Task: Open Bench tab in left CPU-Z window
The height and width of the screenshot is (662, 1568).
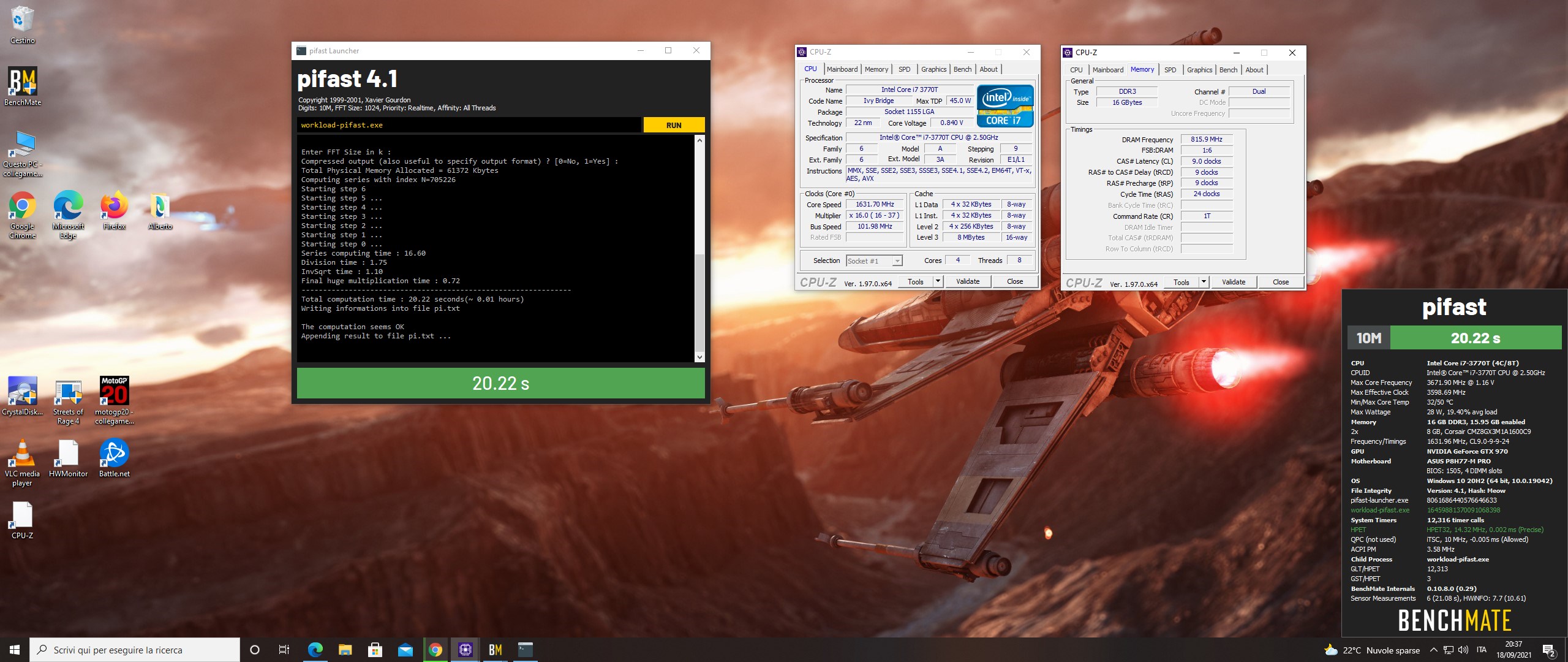Action: tap(963, 69)
